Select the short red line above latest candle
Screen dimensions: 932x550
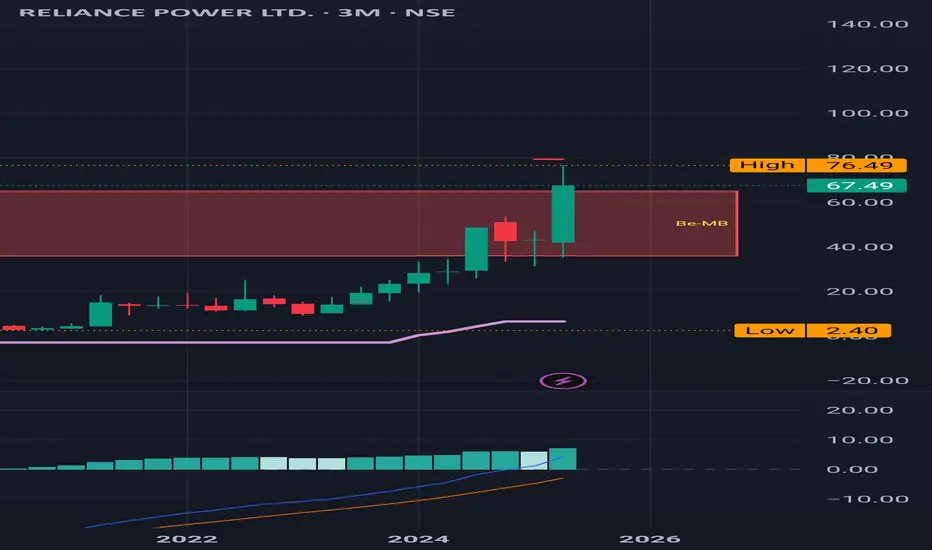549,159
